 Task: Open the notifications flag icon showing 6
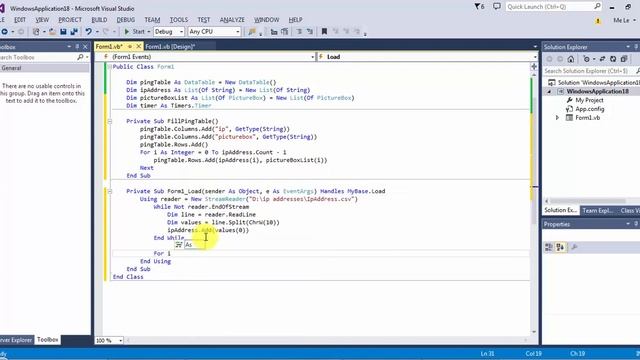click(x=479, y=7)
